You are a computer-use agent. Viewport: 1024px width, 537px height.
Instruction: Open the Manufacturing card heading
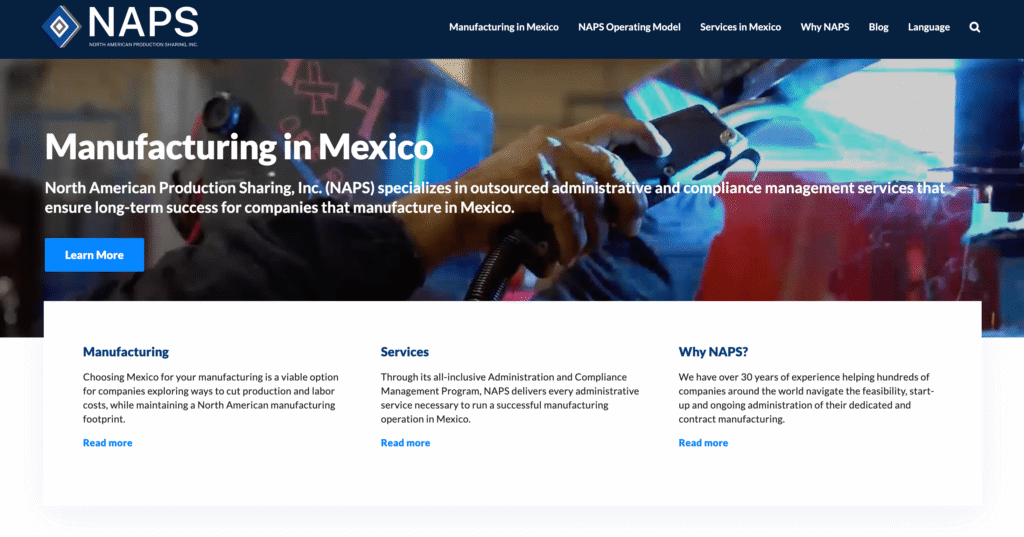pos(126,351)
